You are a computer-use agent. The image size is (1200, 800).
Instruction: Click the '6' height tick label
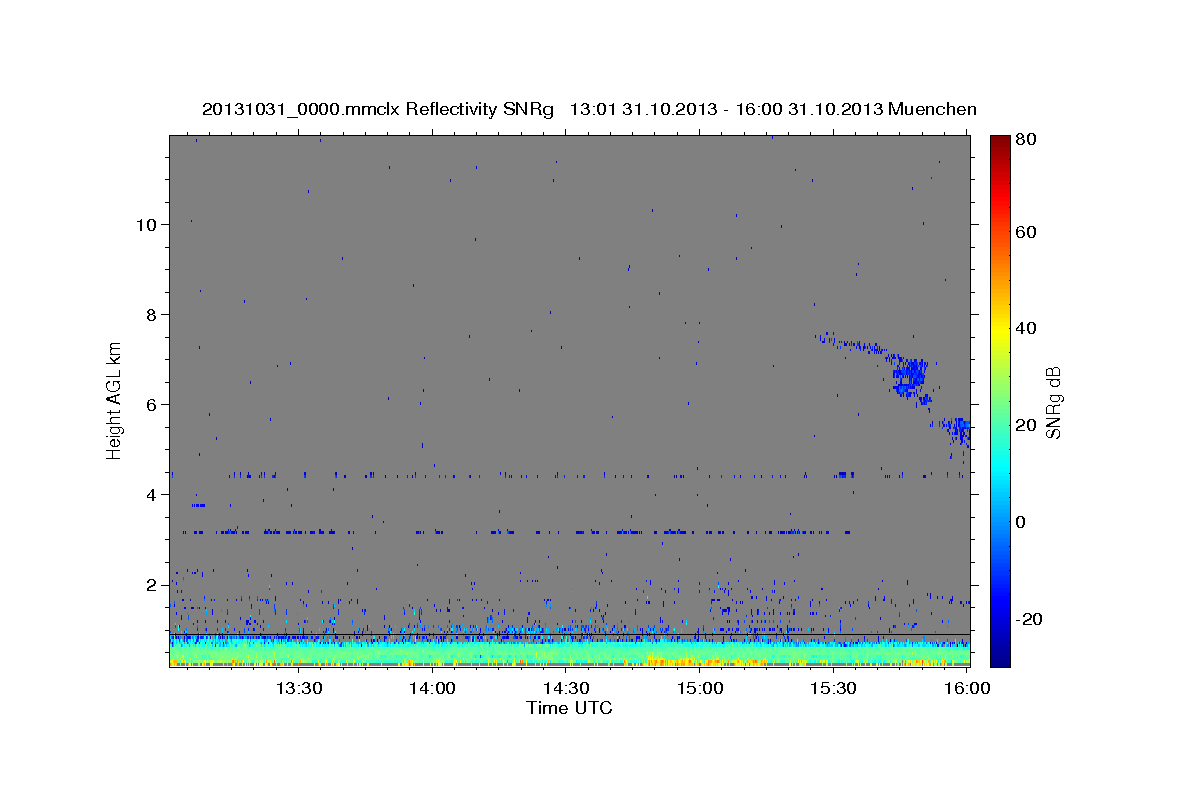151,404
